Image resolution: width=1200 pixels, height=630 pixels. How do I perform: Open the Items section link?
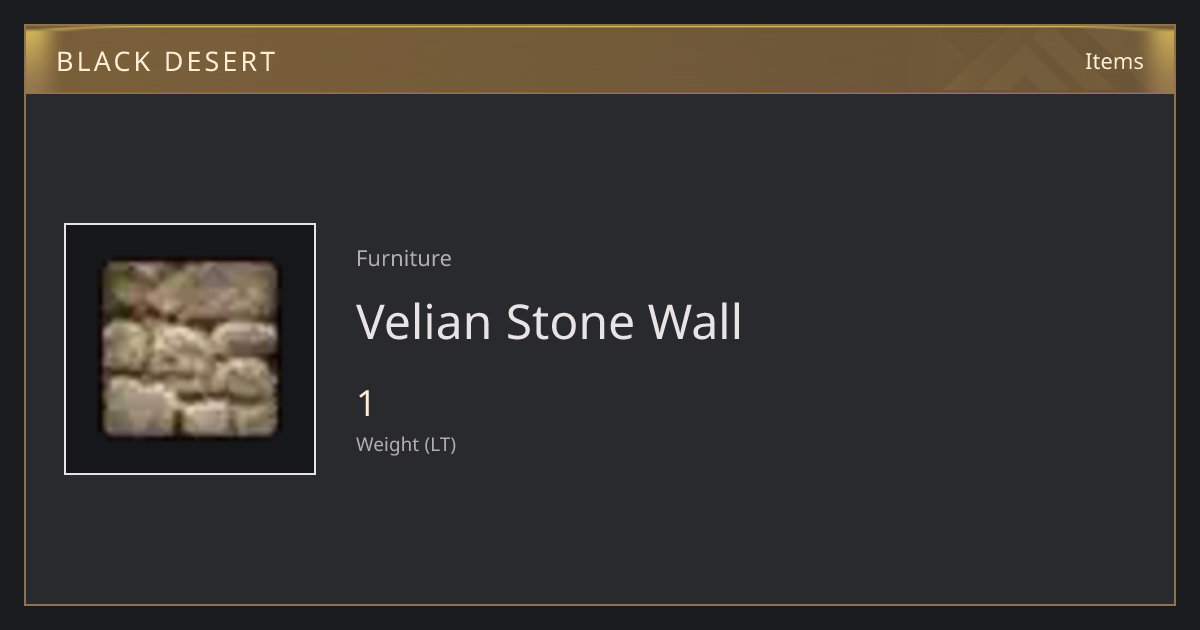pos(1114,61)
